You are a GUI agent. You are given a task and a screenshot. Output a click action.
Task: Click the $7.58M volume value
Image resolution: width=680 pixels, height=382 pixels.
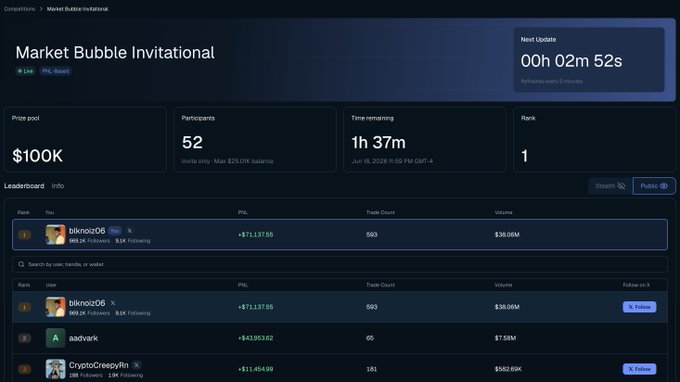pos(505,338)
